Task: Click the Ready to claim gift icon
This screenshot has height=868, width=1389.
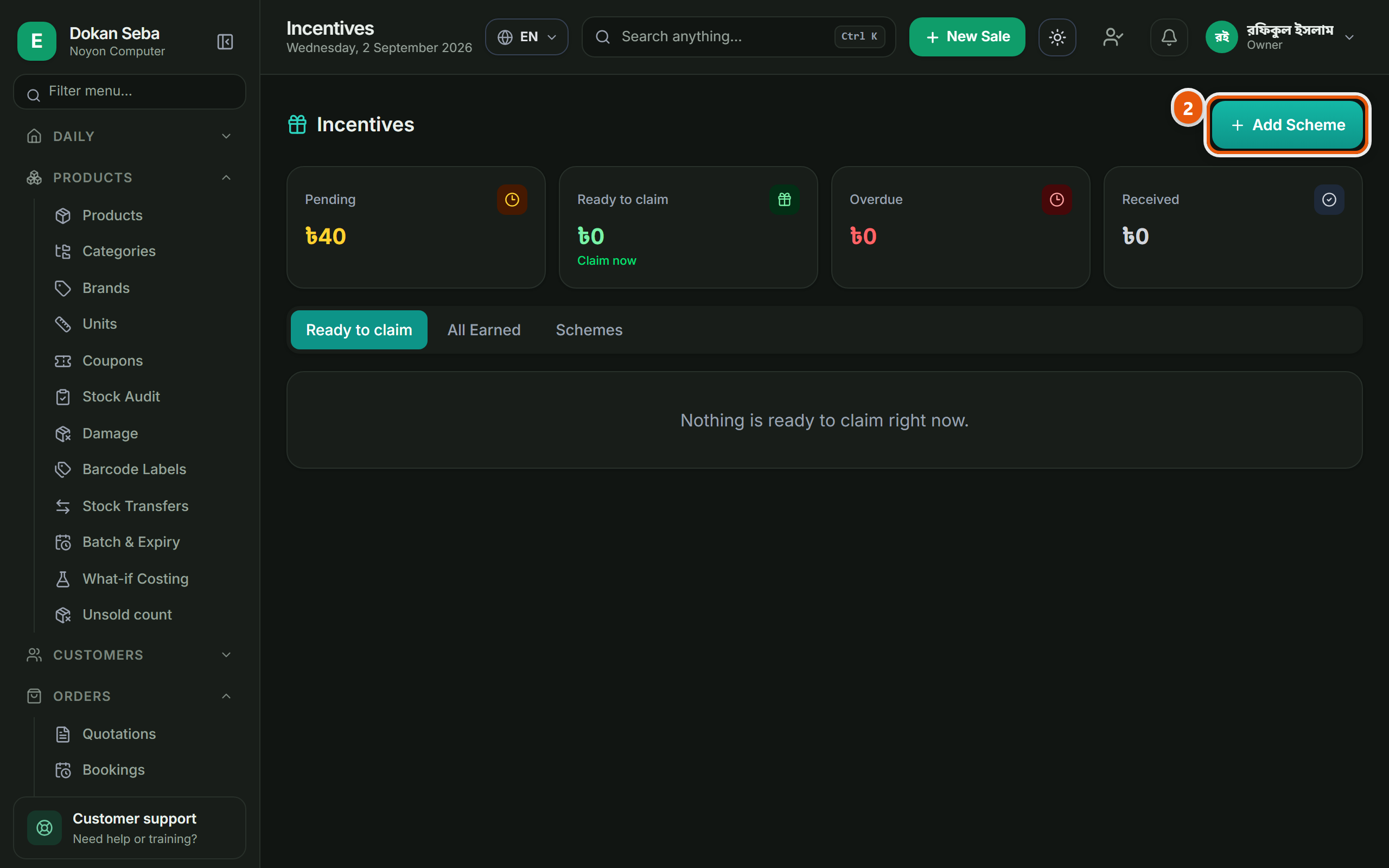Action: tap(785, 199)
